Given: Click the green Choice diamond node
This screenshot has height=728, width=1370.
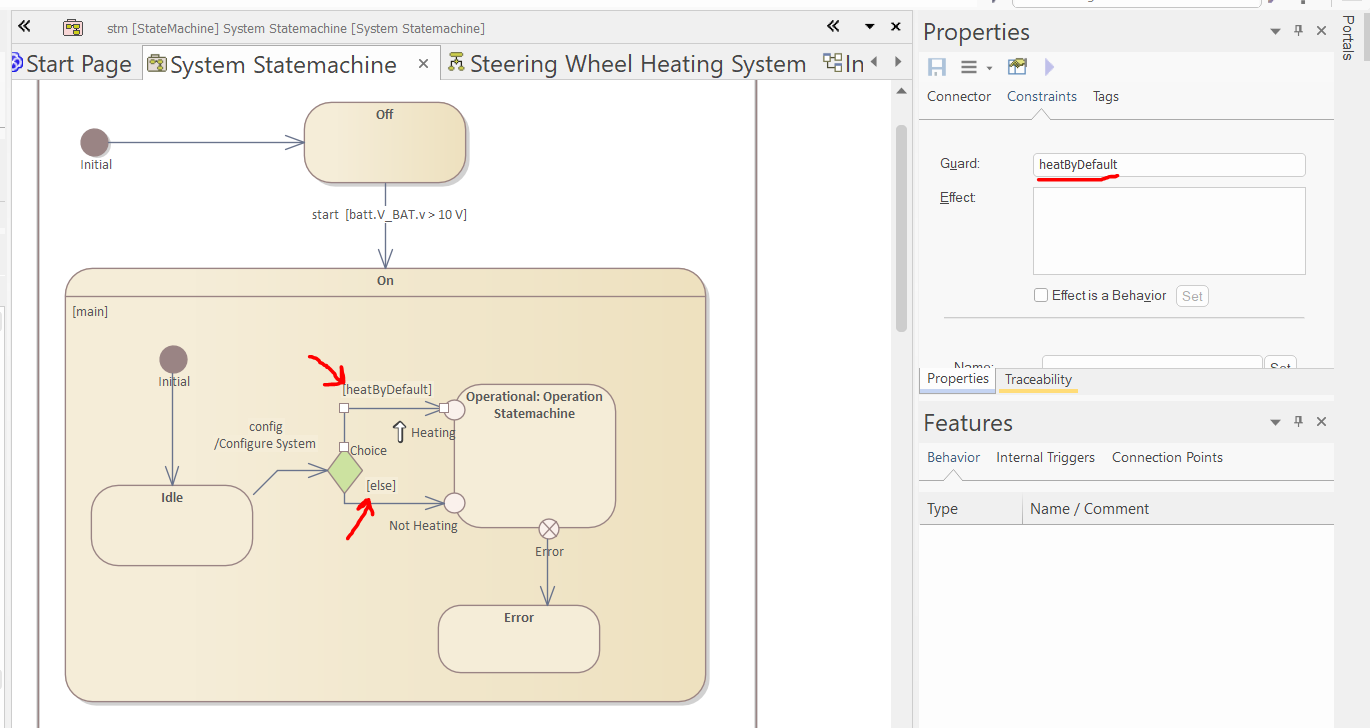Looking at the screenshot, I should point(345,472).
